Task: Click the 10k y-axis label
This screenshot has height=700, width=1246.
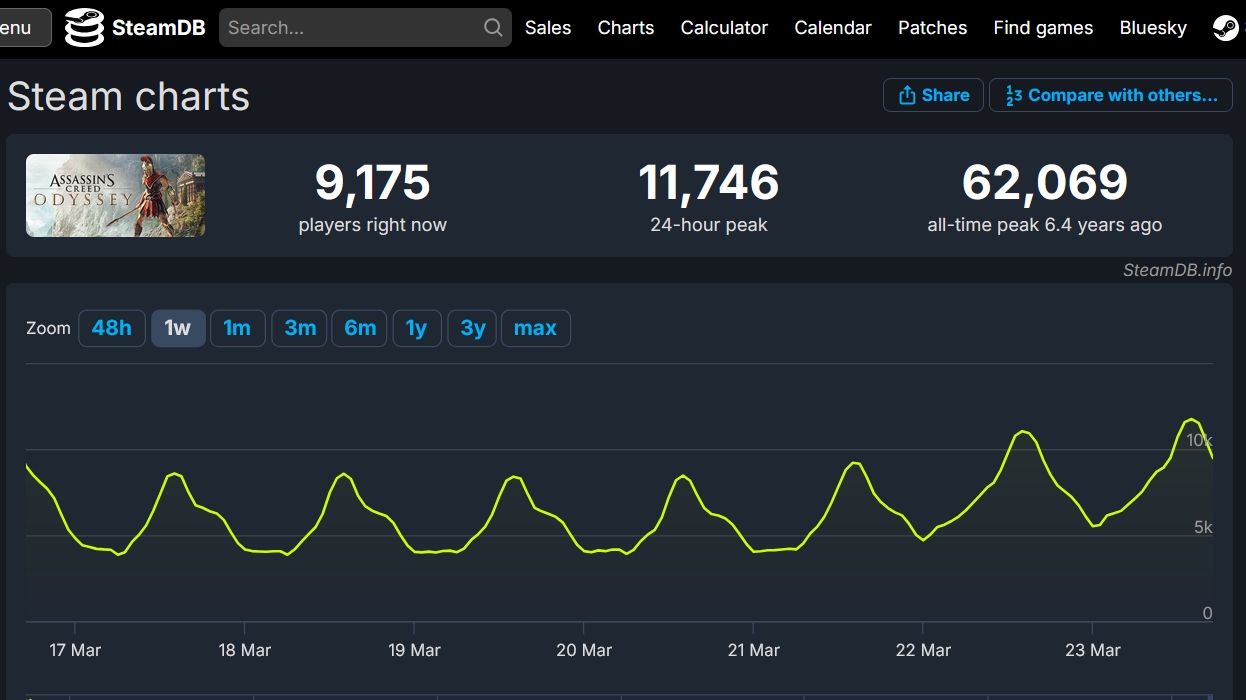Action: tap(1199, 441)
